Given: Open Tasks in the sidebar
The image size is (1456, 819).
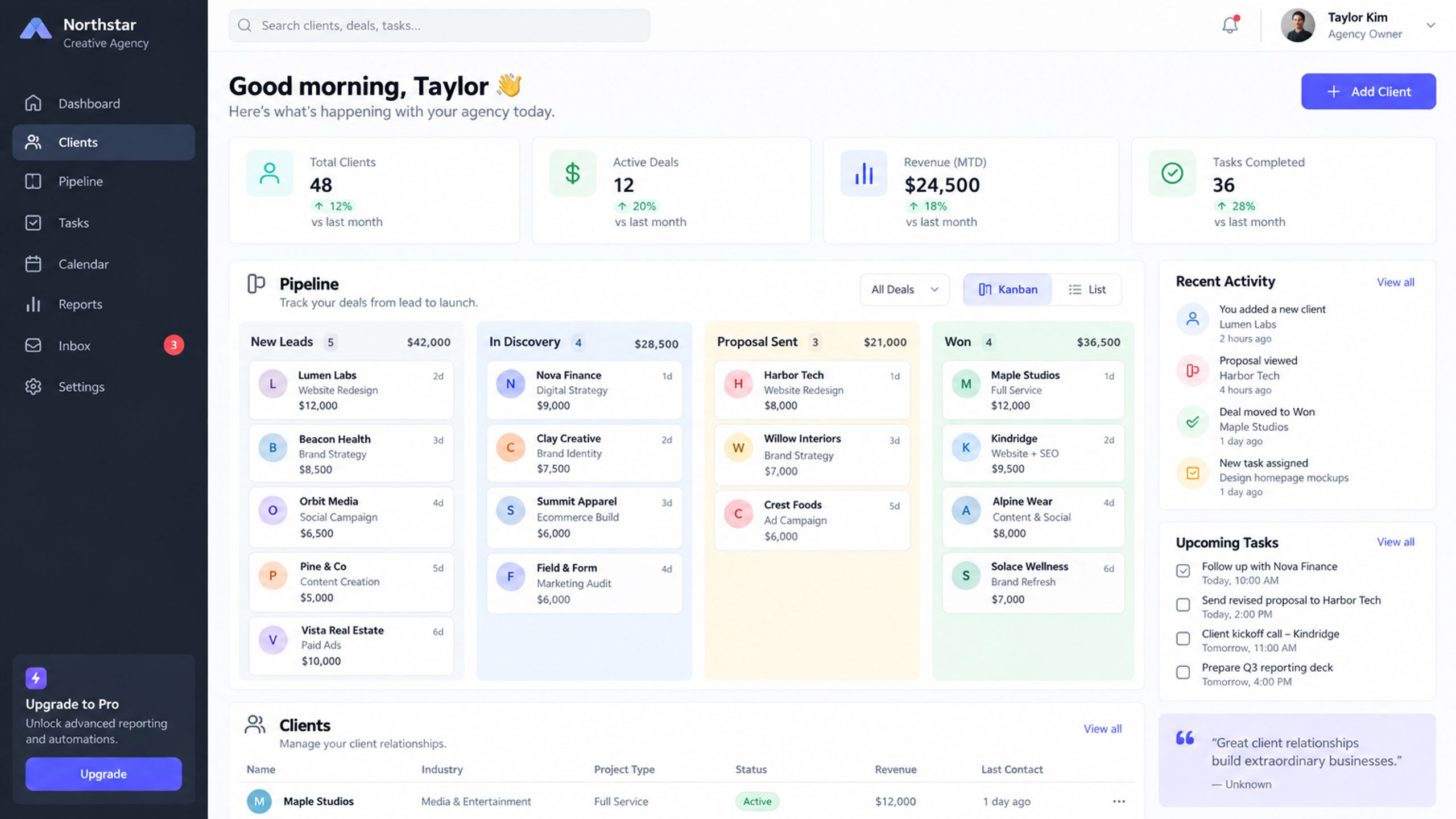Looking at the screenshot, I should [x=104, y=223].
